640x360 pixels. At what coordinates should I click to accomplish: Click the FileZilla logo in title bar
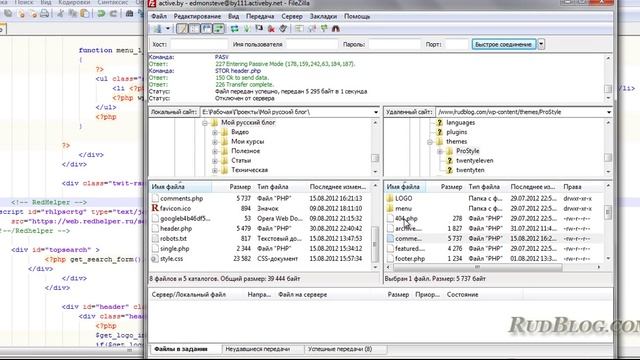click(152, 3)
